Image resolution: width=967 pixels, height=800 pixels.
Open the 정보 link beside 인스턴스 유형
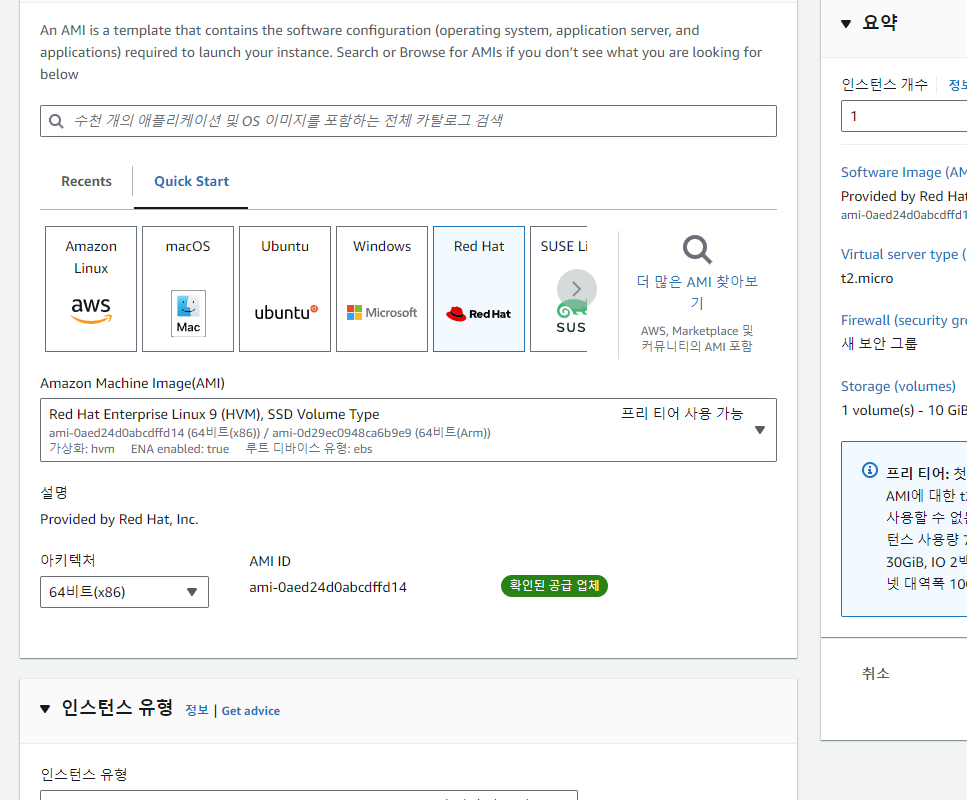click(x=197, y=711)
